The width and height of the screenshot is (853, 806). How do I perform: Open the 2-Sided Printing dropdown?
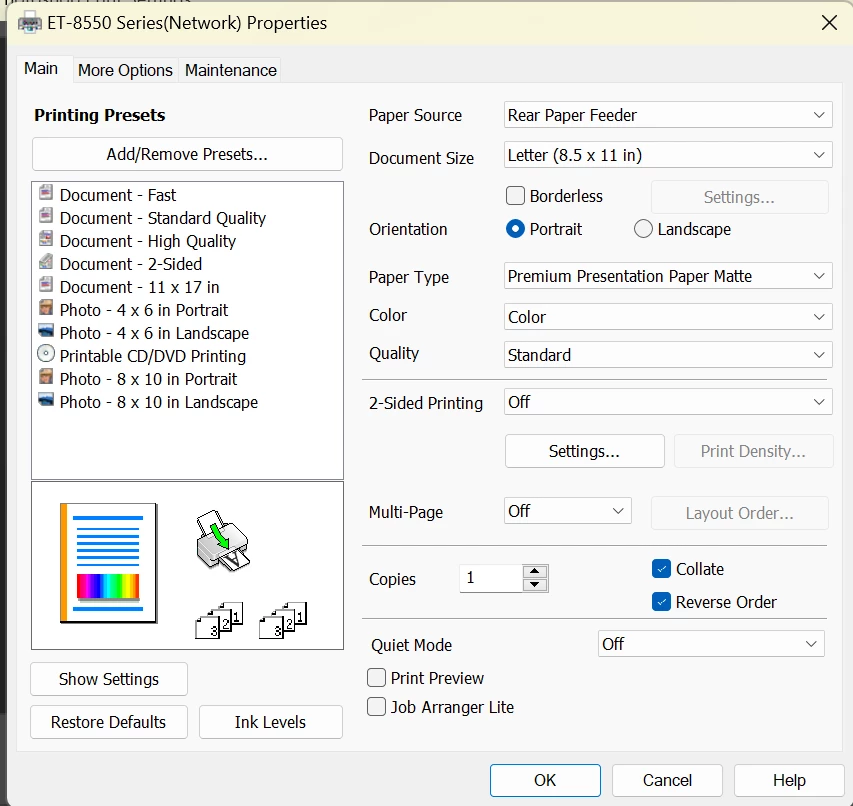point(668,402)
